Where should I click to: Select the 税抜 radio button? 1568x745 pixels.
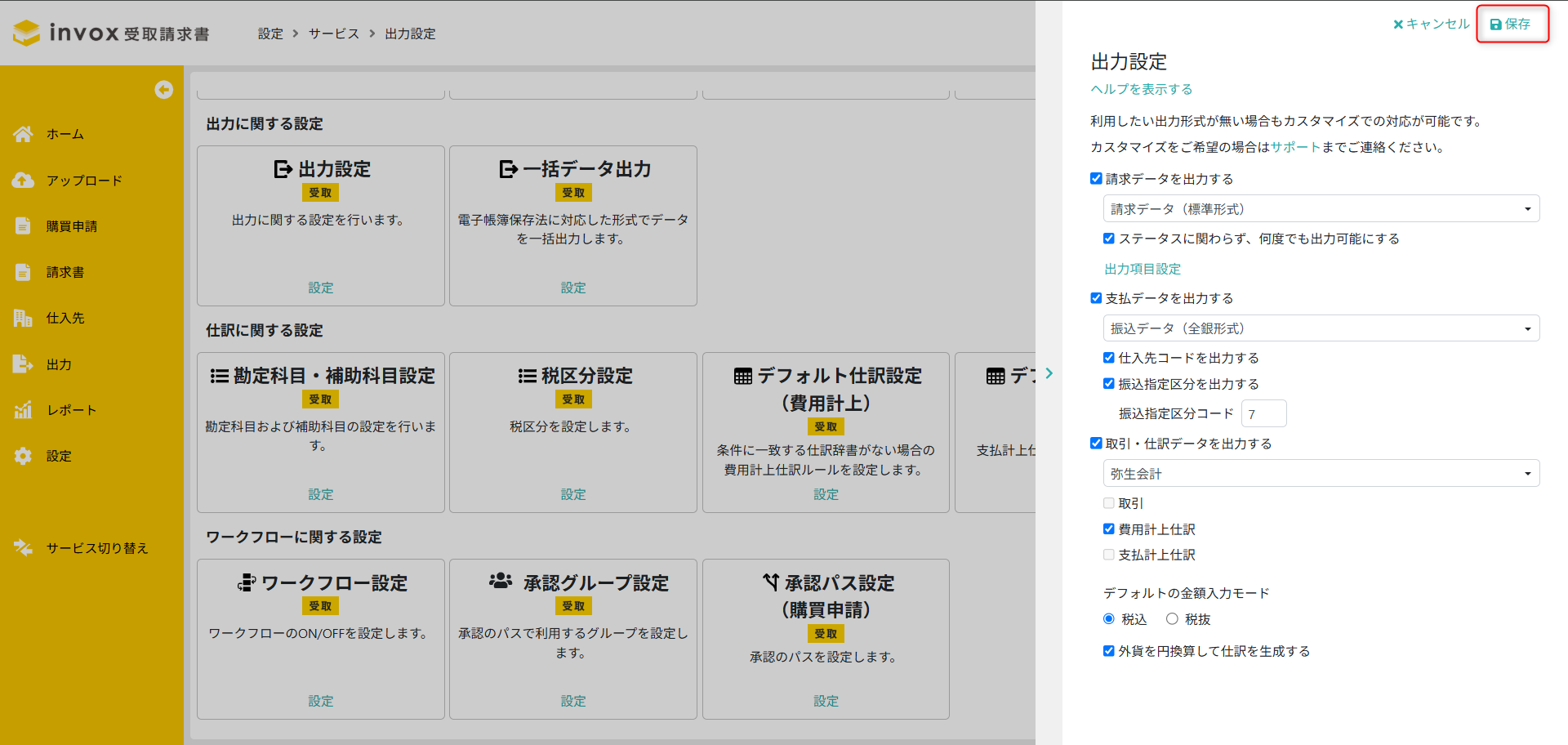tap(1172, 619)
